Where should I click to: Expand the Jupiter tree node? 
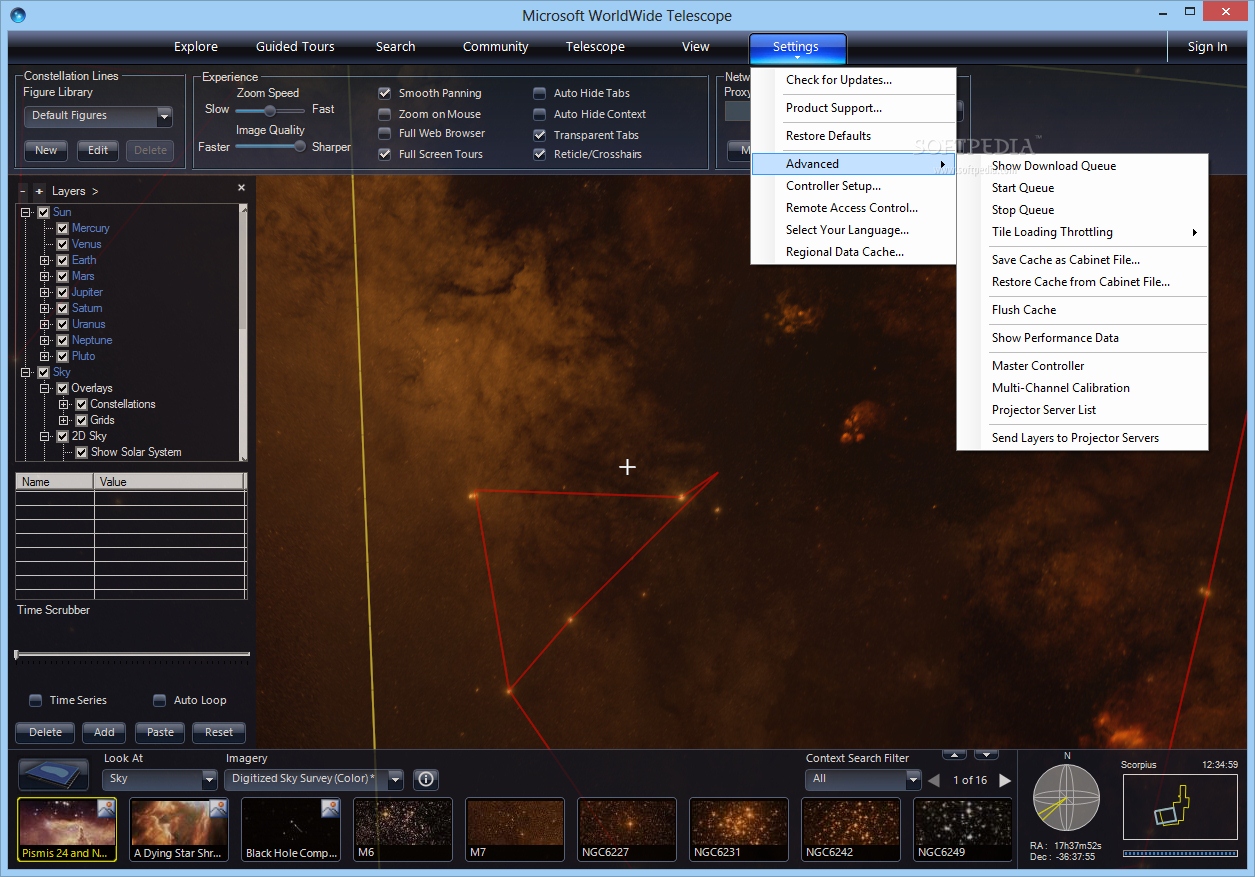45,292
